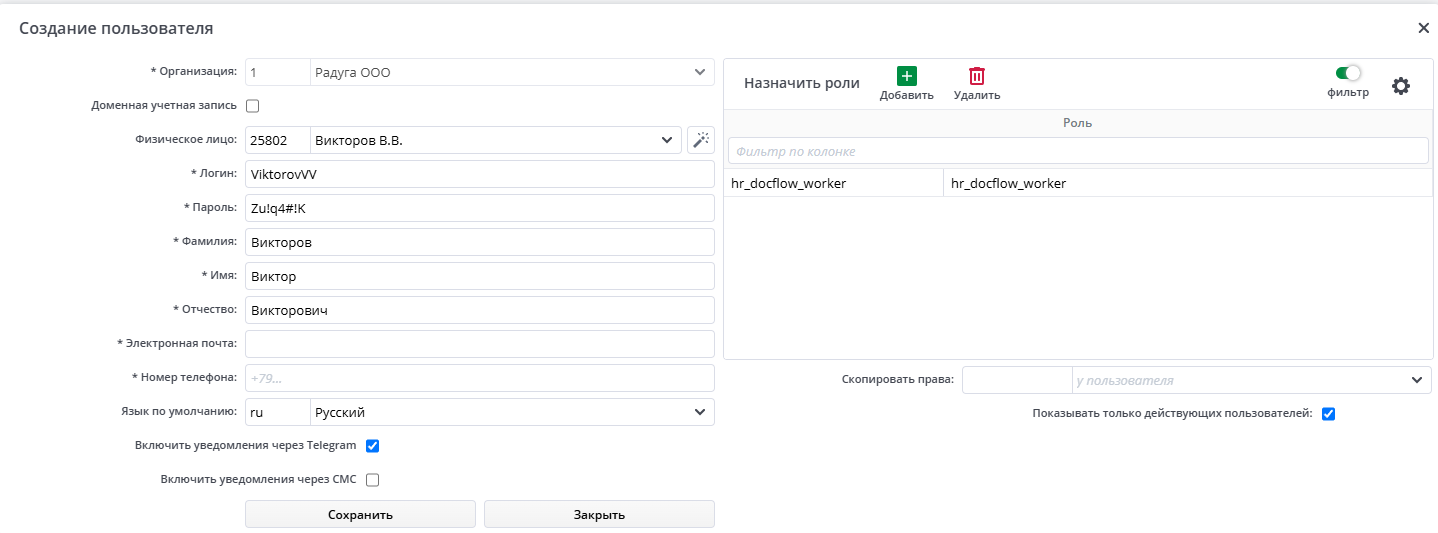Uncheck show only active users checkbox
The width and height of the screenshot is (1438, 533).
[1329, 413]
